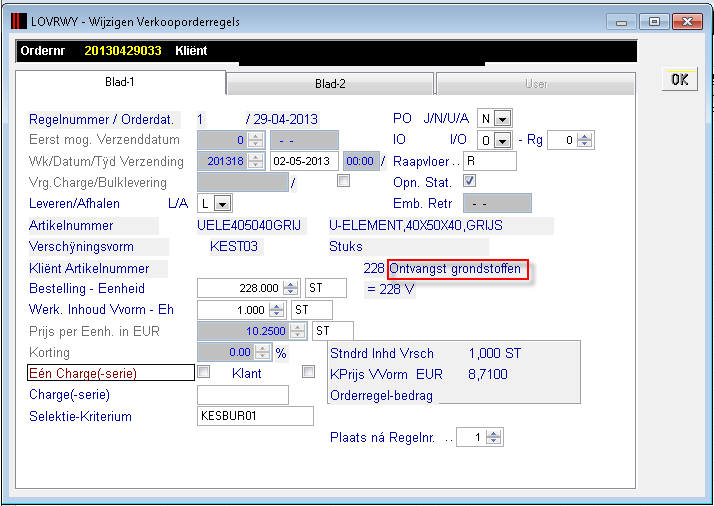Maximize the LOVRWY window

(654, 21)
